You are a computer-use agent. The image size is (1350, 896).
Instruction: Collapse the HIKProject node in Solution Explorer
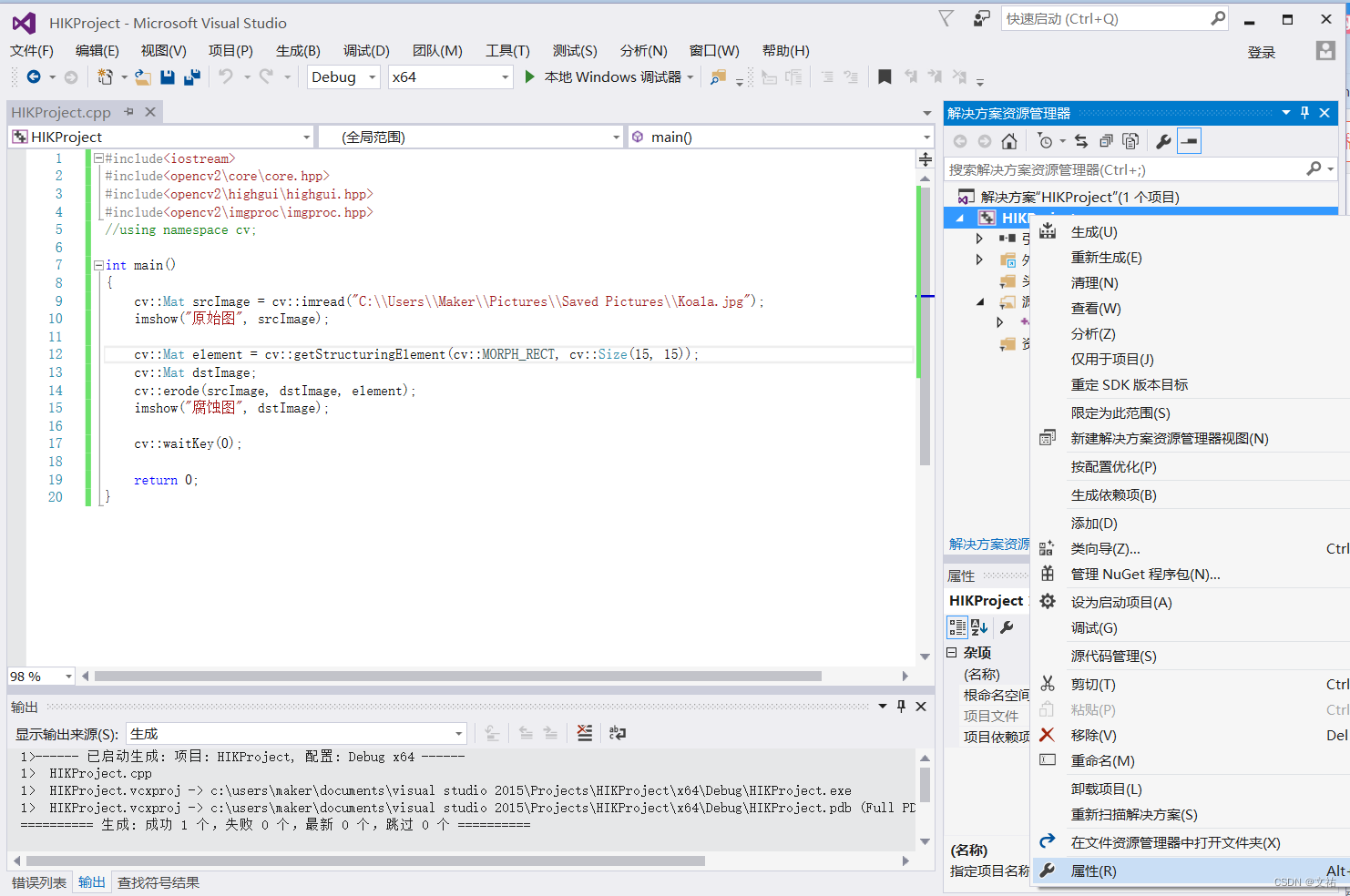[960, 219]
